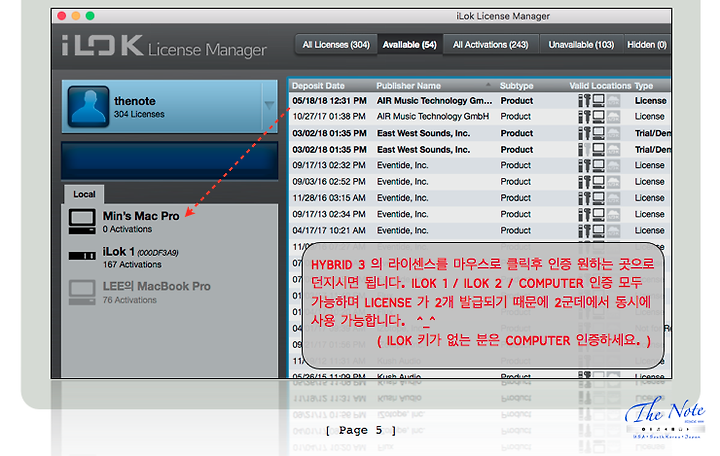The image size is (720, 456).
Task: Select the 09/17/13 02:34 PM Eventide date
Action: (x=329, y=214)
